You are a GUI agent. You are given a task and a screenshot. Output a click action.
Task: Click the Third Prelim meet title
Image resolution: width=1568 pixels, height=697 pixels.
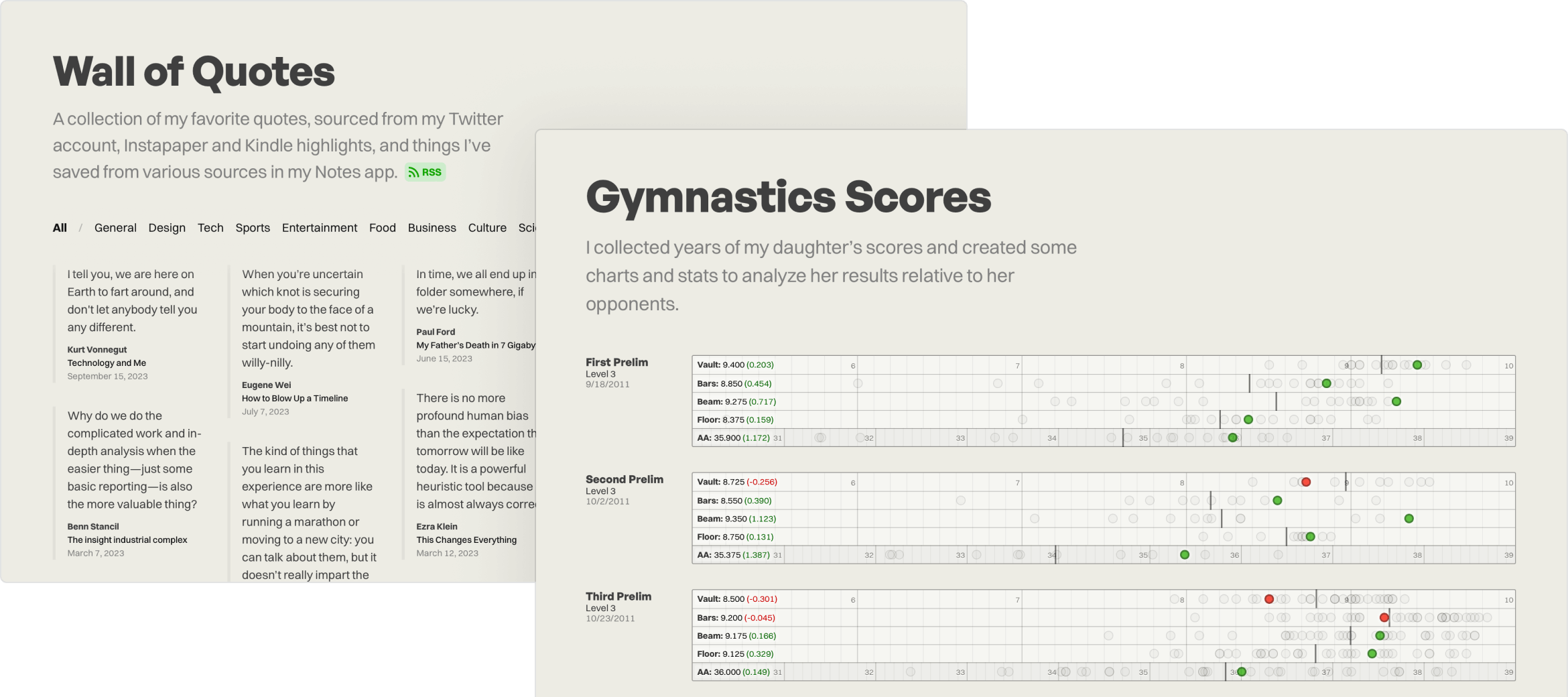point(618,596)
